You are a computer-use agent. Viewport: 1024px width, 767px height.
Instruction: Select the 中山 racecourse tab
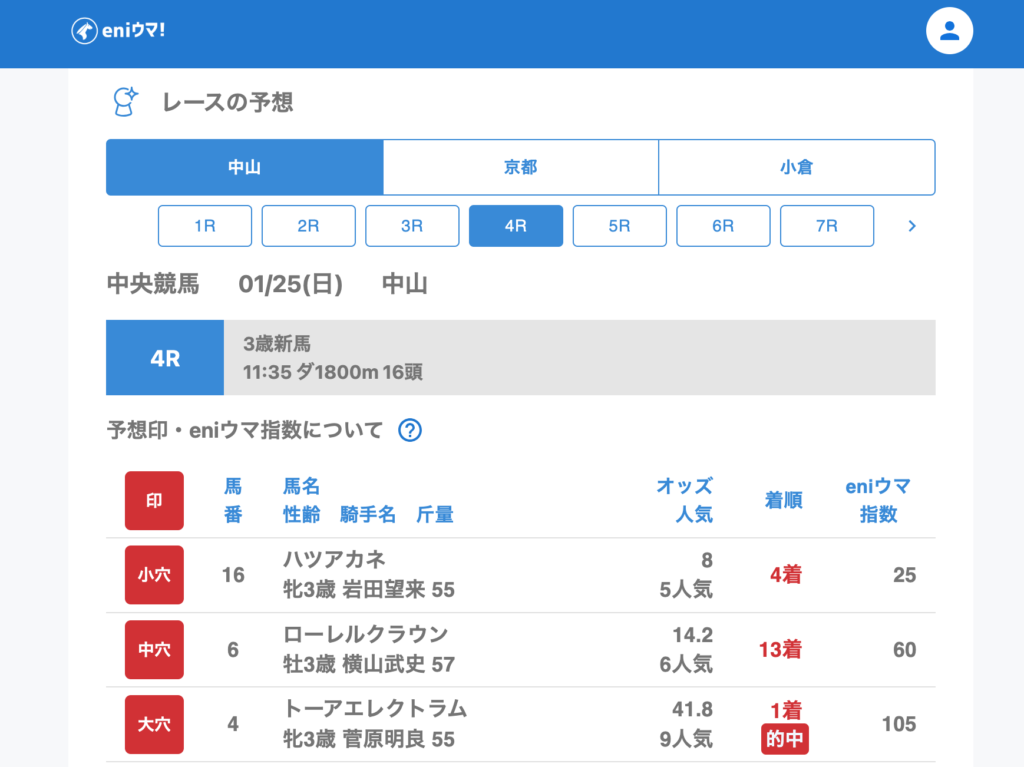coord(244,167)
